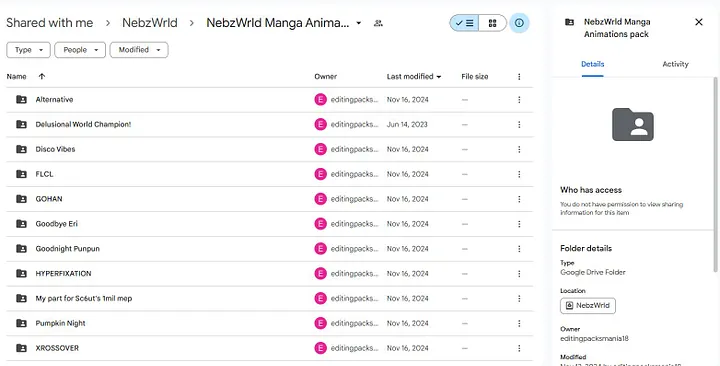Go to Shared with me breadcrumb
This screenshot has width=720, height=366.
pos(50,23)
